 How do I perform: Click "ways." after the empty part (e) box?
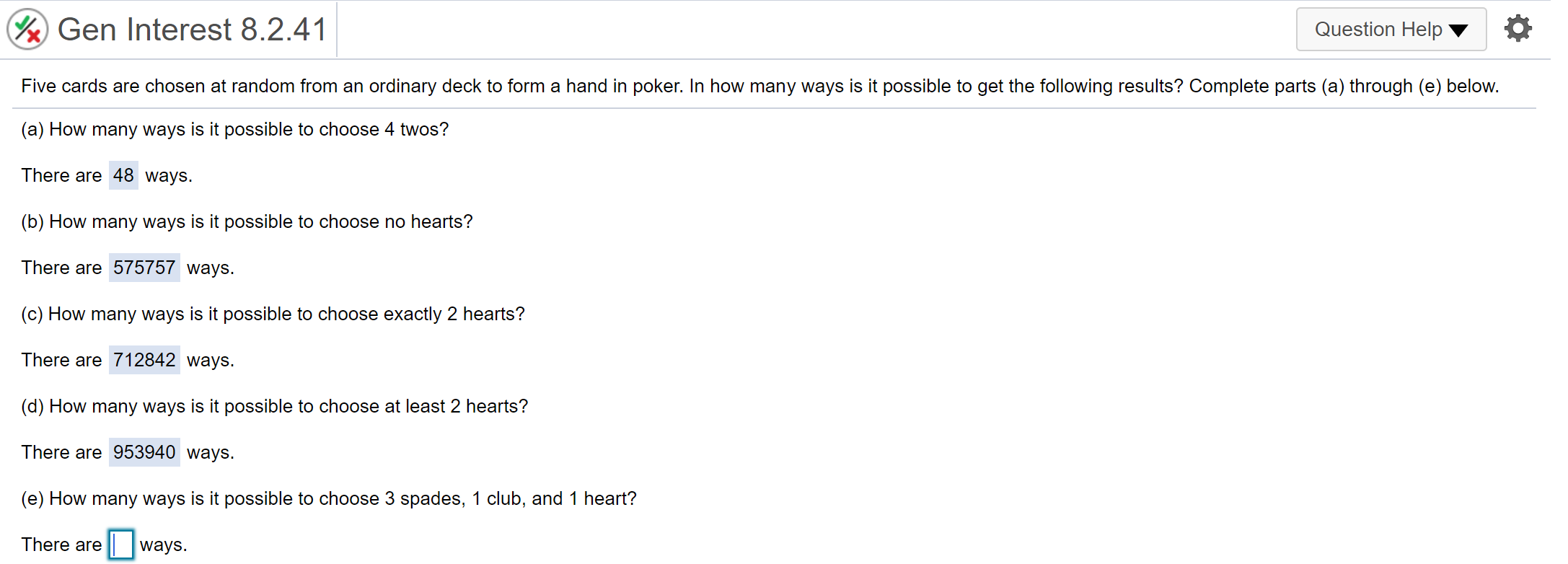click(164, 545)
